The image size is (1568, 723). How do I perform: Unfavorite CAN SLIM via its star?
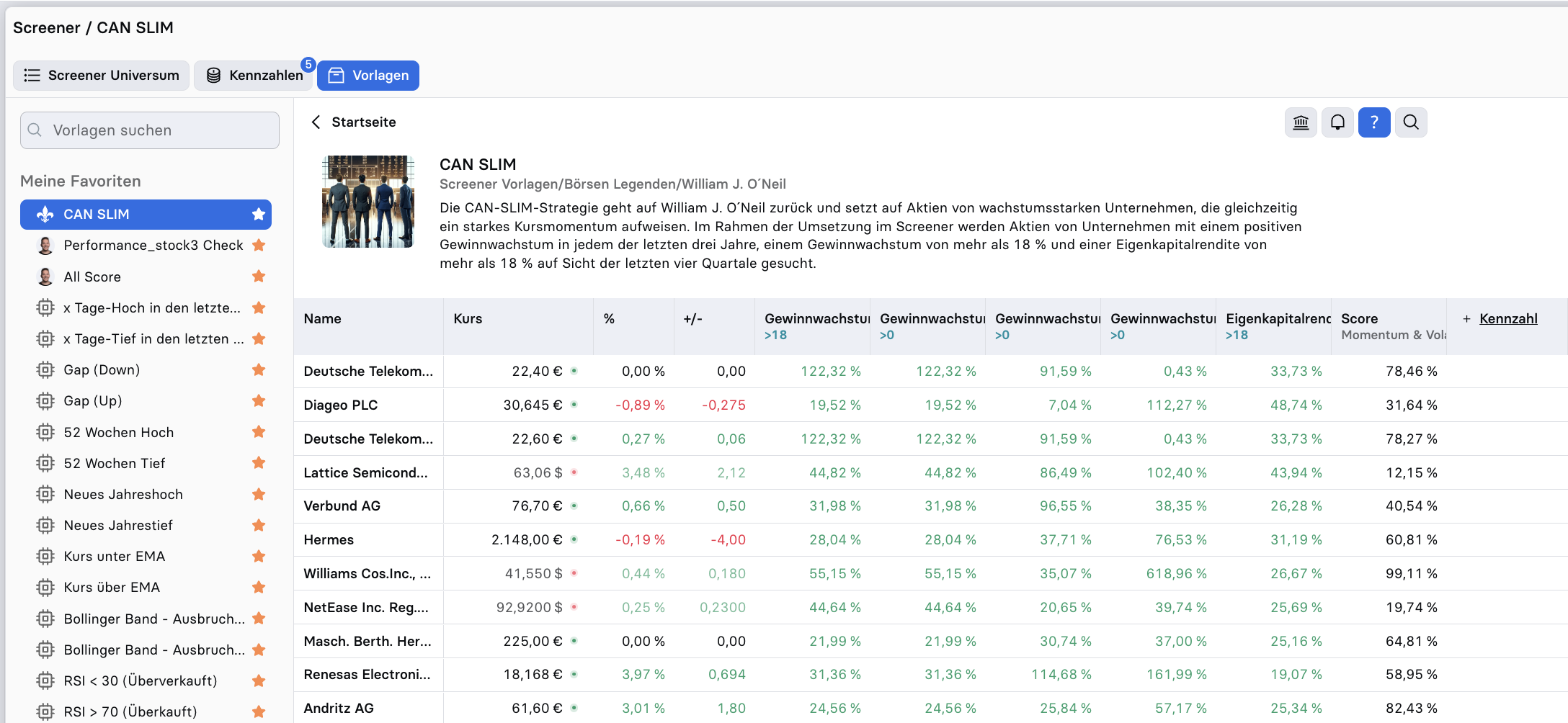click(x=259, y=215)
